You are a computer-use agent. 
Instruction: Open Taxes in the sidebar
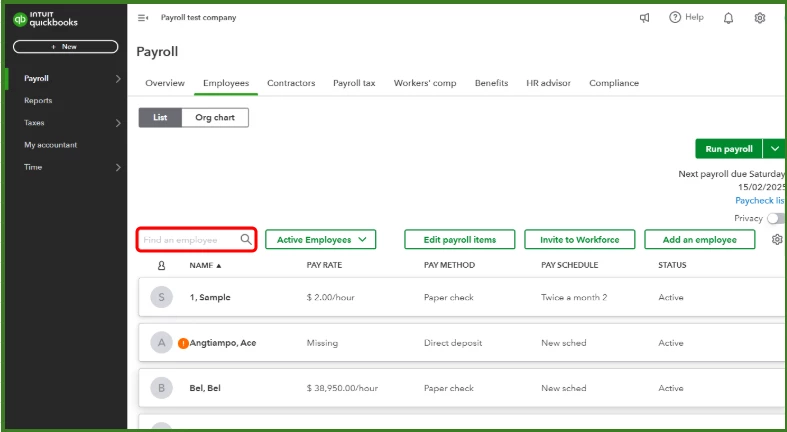click(34, 123)
